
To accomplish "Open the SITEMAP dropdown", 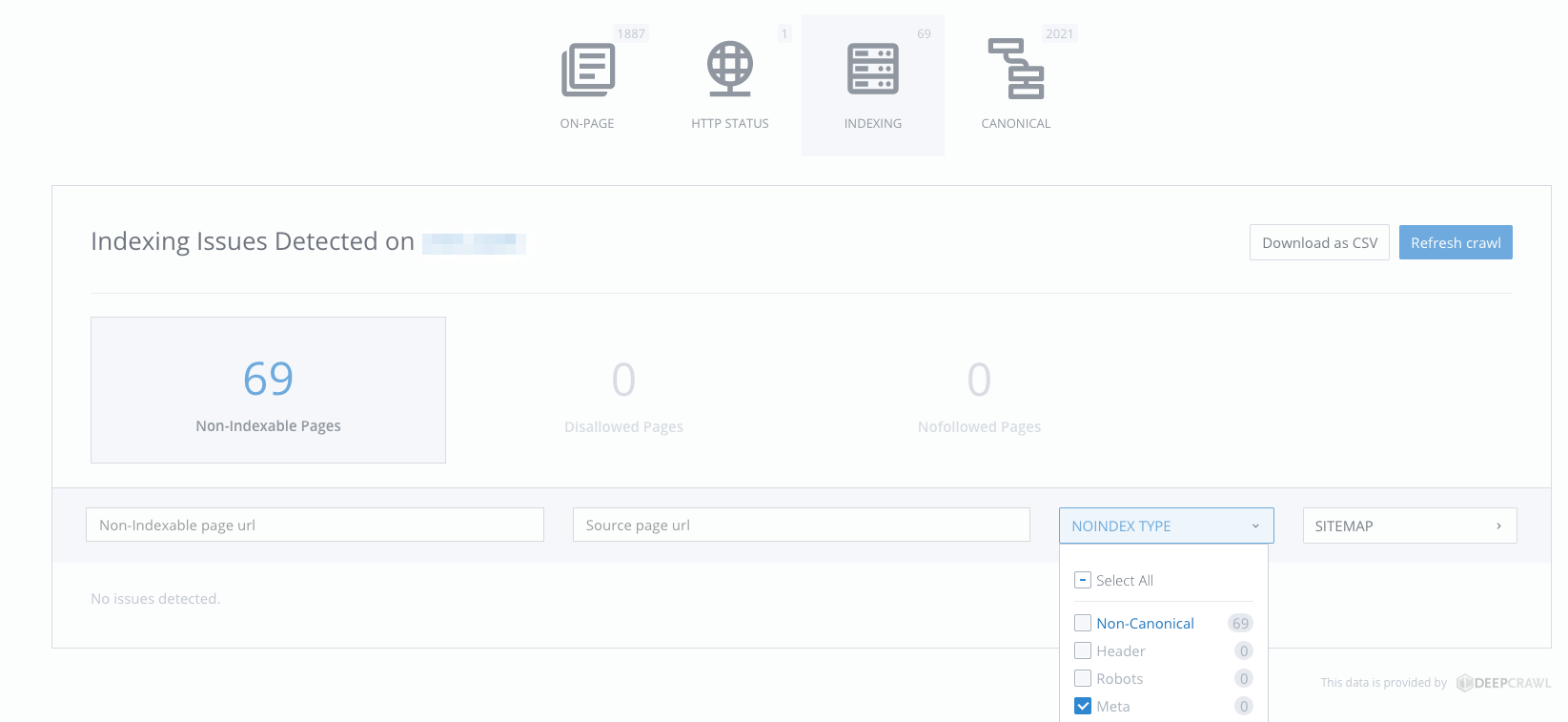I will [1410, 526].
